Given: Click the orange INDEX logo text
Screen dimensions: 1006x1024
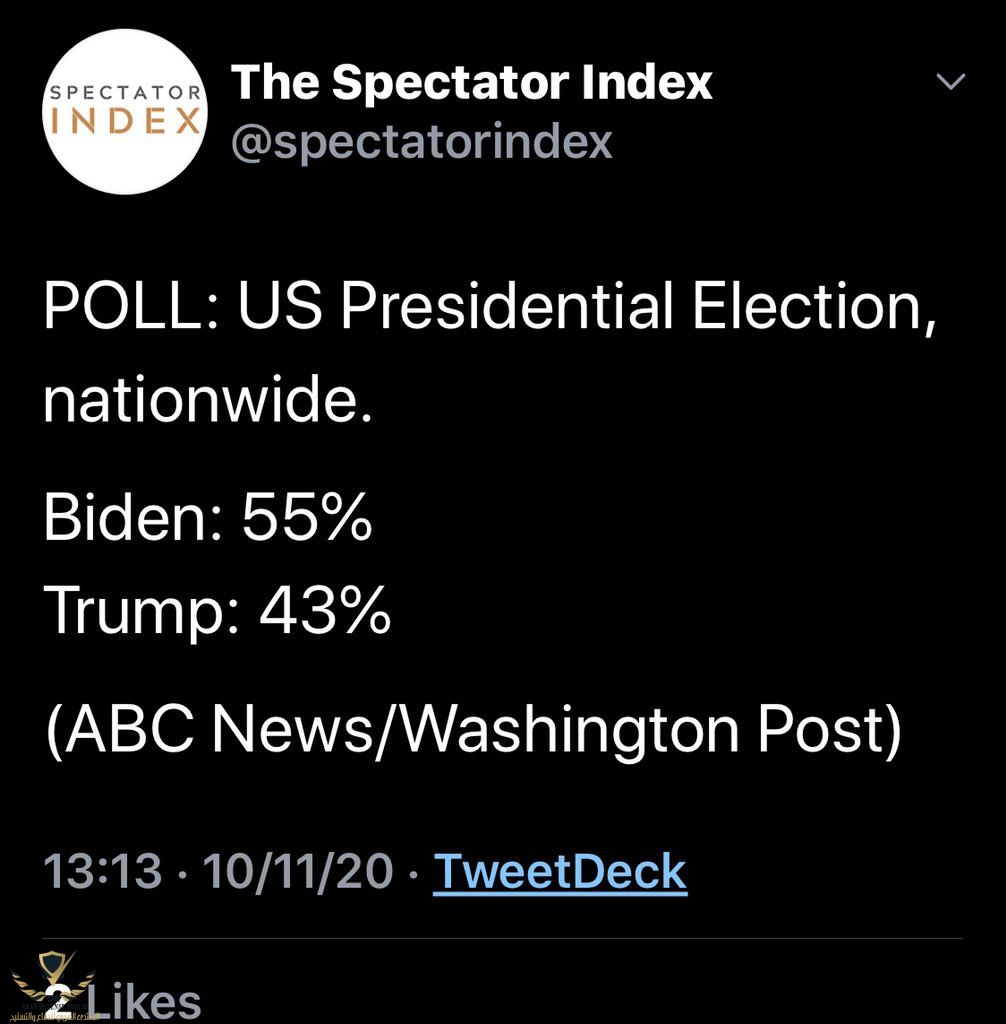Looking at the screenshot, I should coord(125,122).
